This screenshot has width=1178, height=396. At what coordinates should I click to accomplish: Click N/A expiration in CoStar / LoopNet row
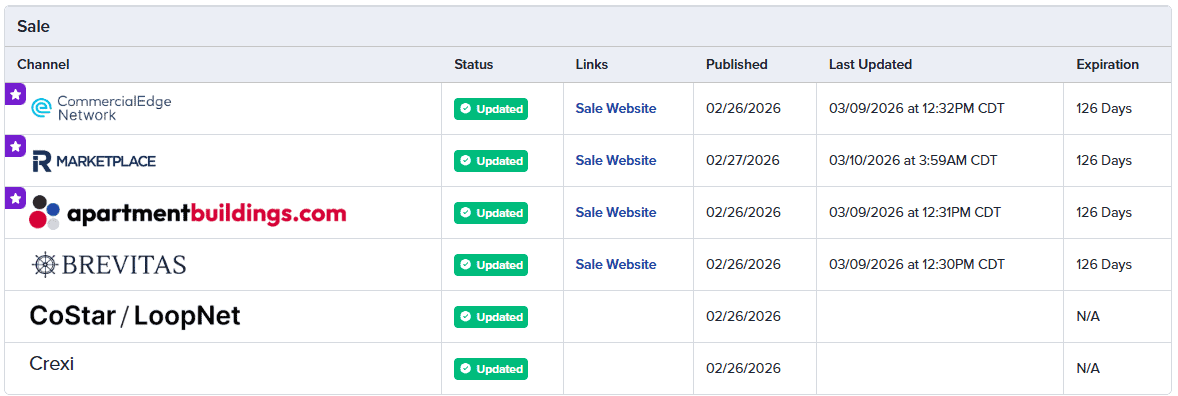(1088, 316)
